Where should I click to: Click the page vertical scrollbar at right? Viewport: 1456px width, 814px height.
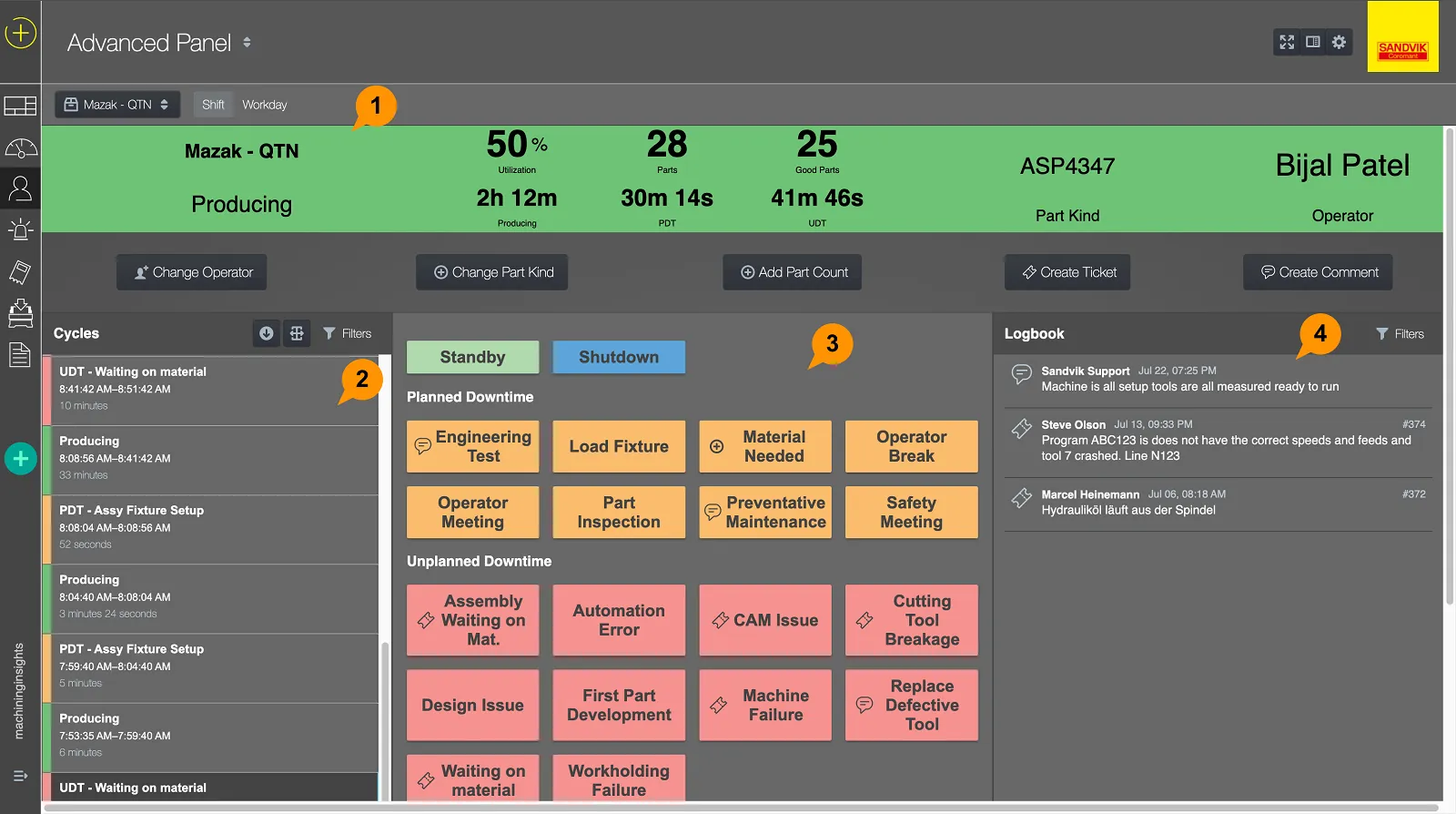pyautogui.click(x=1450, y=366)
